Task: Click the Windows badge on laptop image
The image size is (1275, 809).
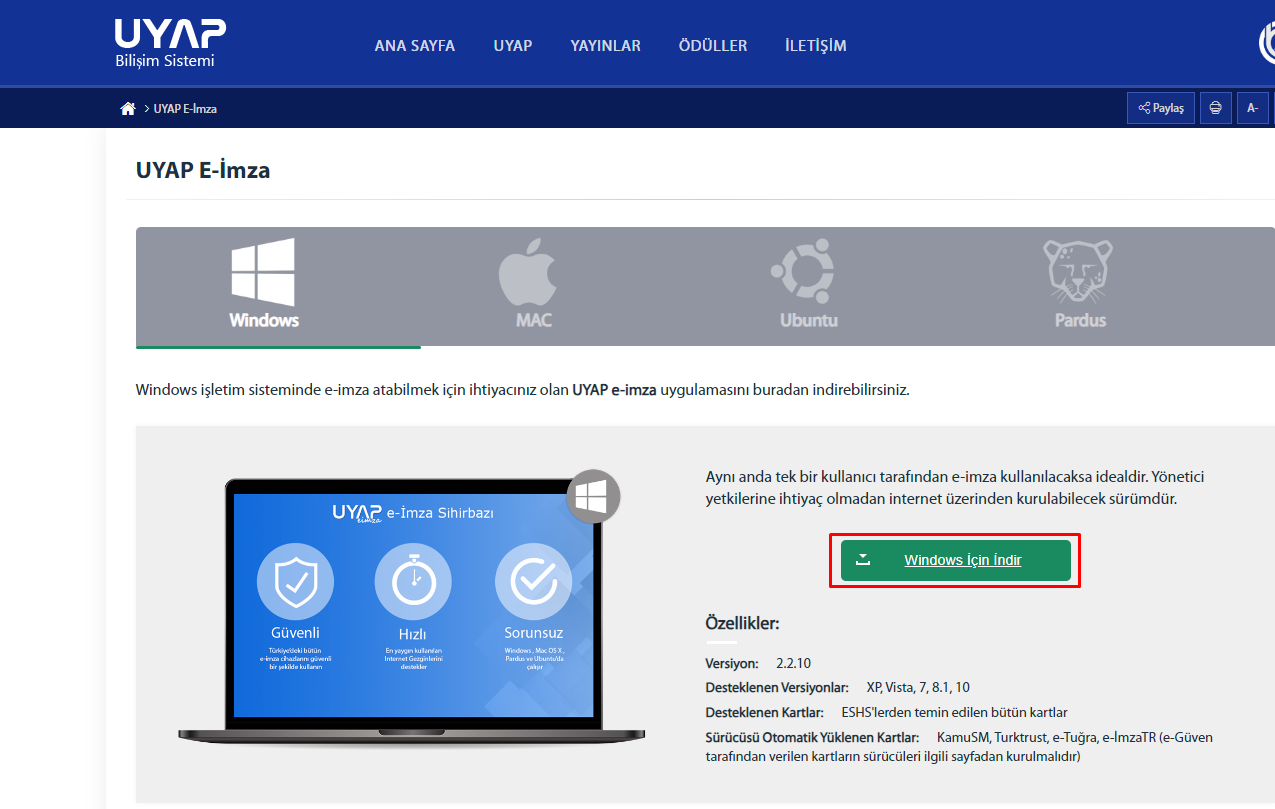Action: point(594,497)
